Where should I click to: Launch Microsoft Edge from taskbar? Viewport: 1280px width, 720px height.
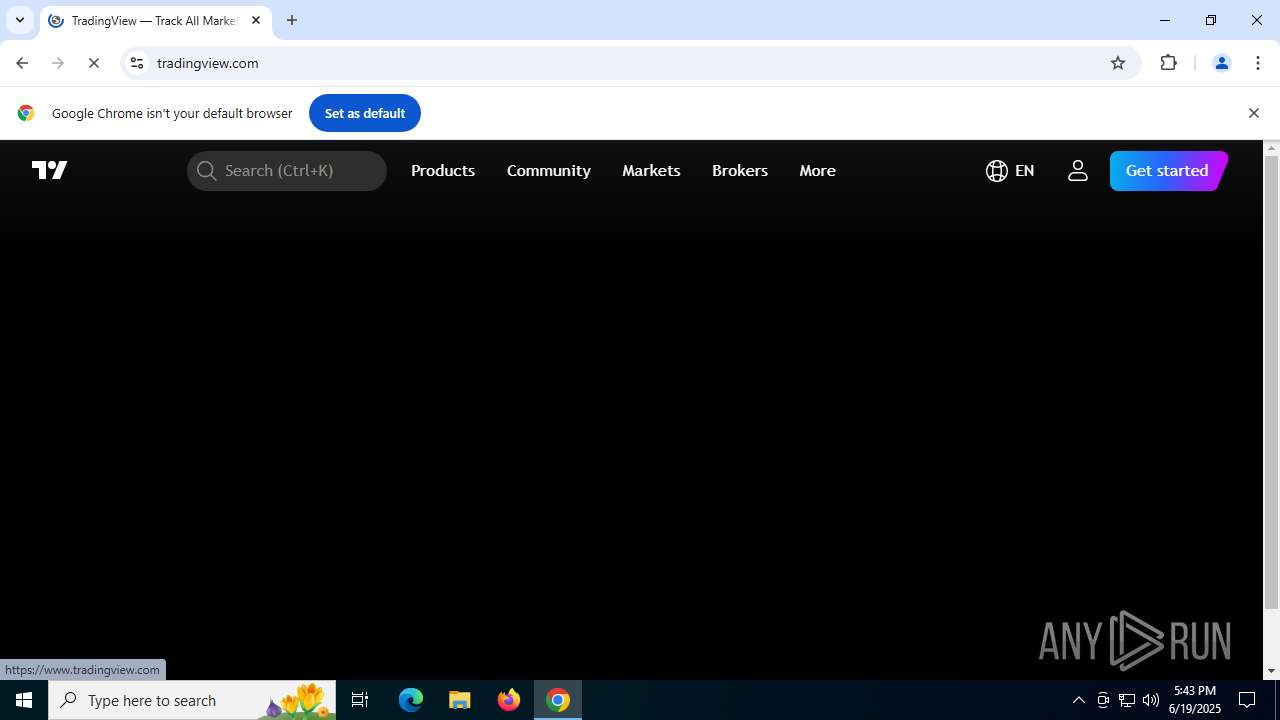pyautogui.click(x=411, y=700)
